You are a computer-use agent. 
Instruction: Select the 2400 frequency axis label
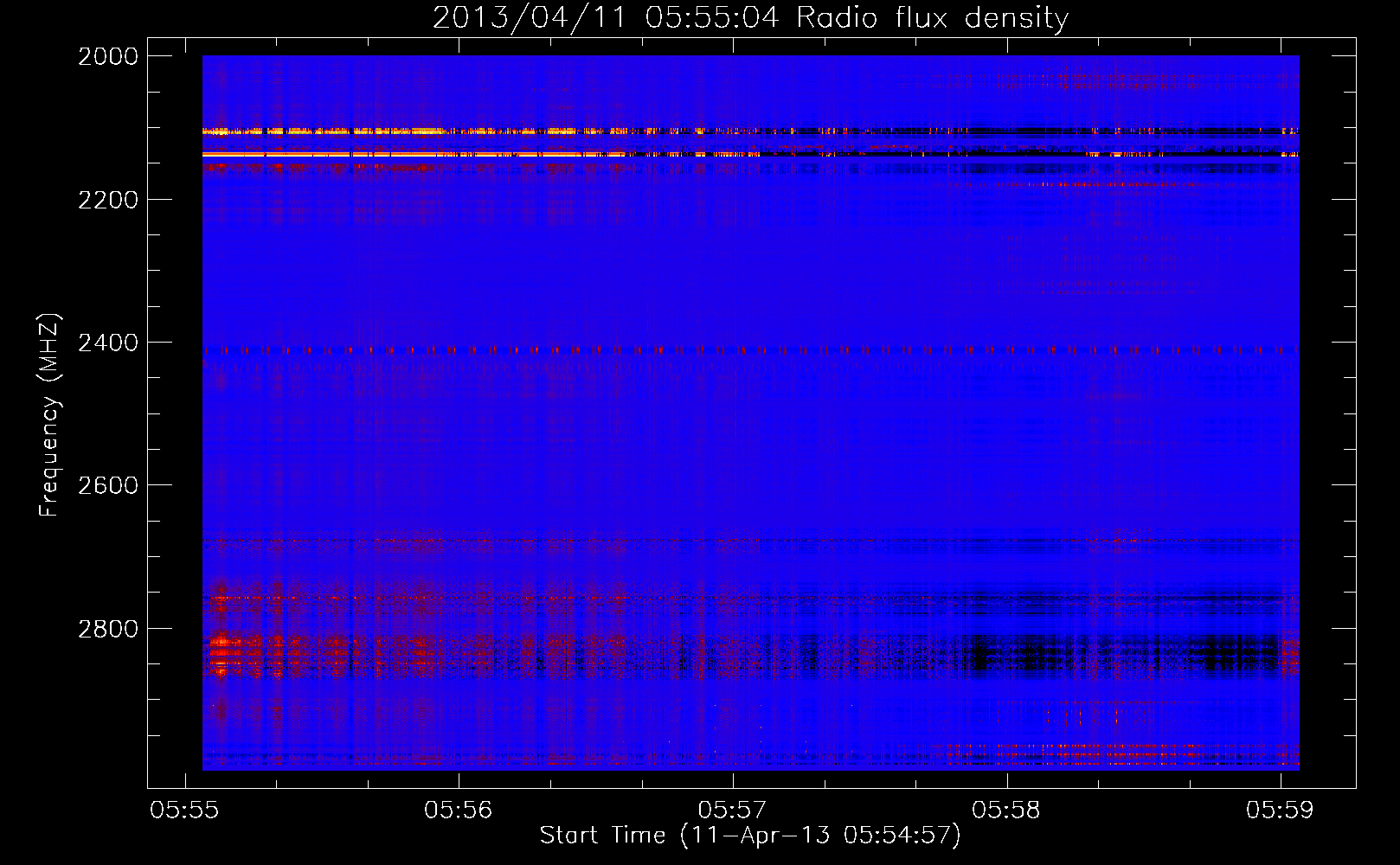108,343
